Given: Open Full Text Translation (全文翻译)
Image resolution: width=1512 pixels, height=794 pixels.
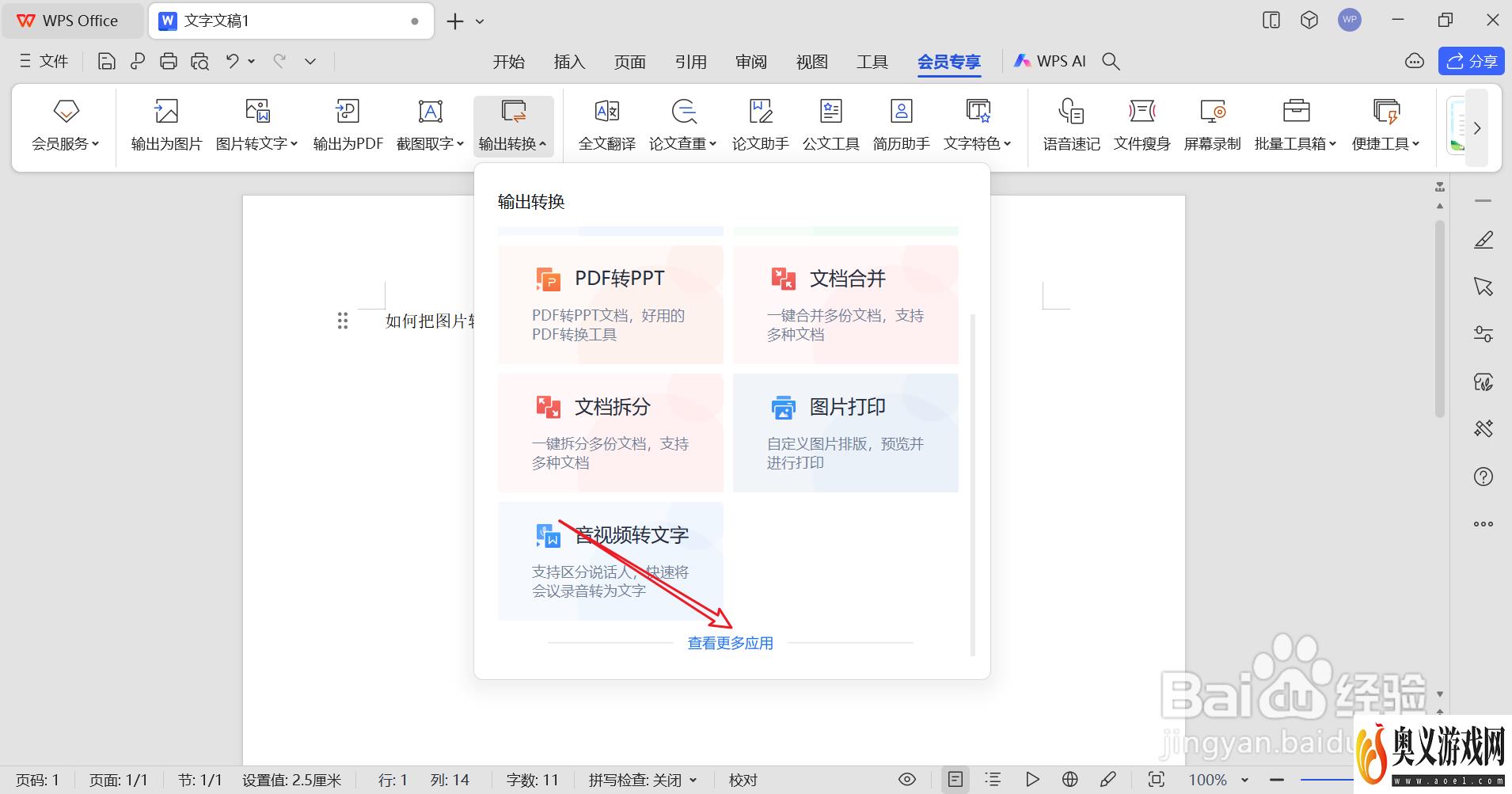Looking at the screenshot, I should pyautogui.click(x=607, y=125).
